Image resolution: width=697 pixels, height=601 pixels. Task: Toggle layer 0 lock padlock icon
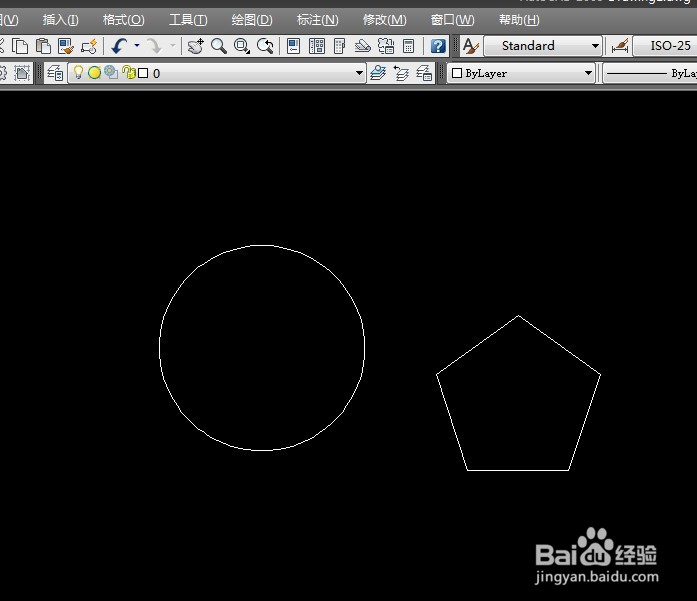[x=128, y=72]
